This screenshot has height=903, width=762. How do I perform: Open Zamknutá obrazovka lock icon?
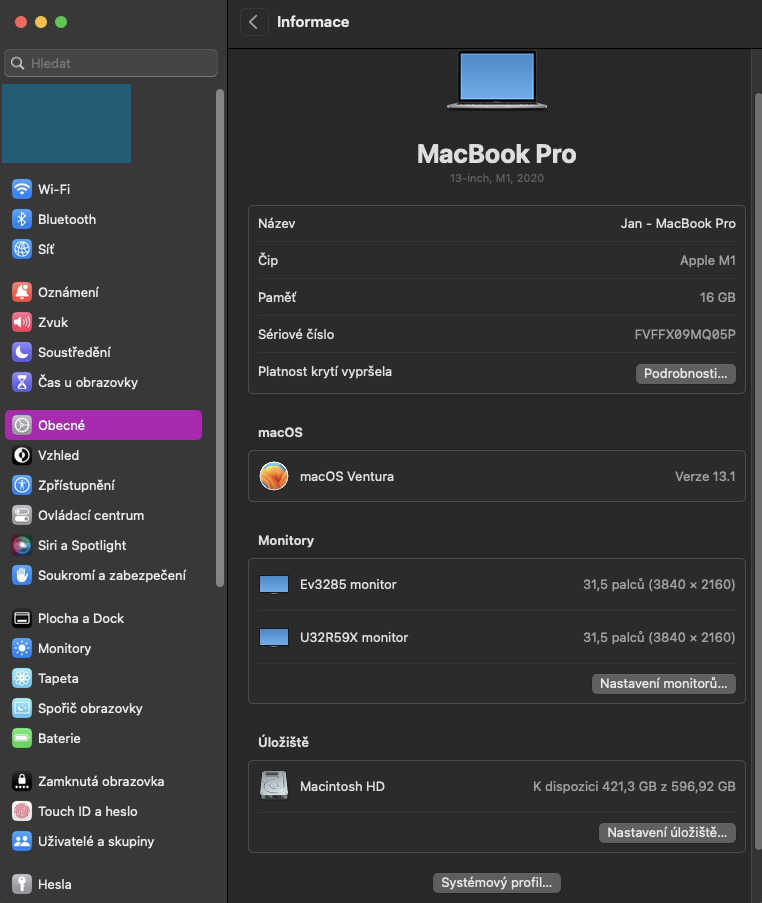(22, 781)
